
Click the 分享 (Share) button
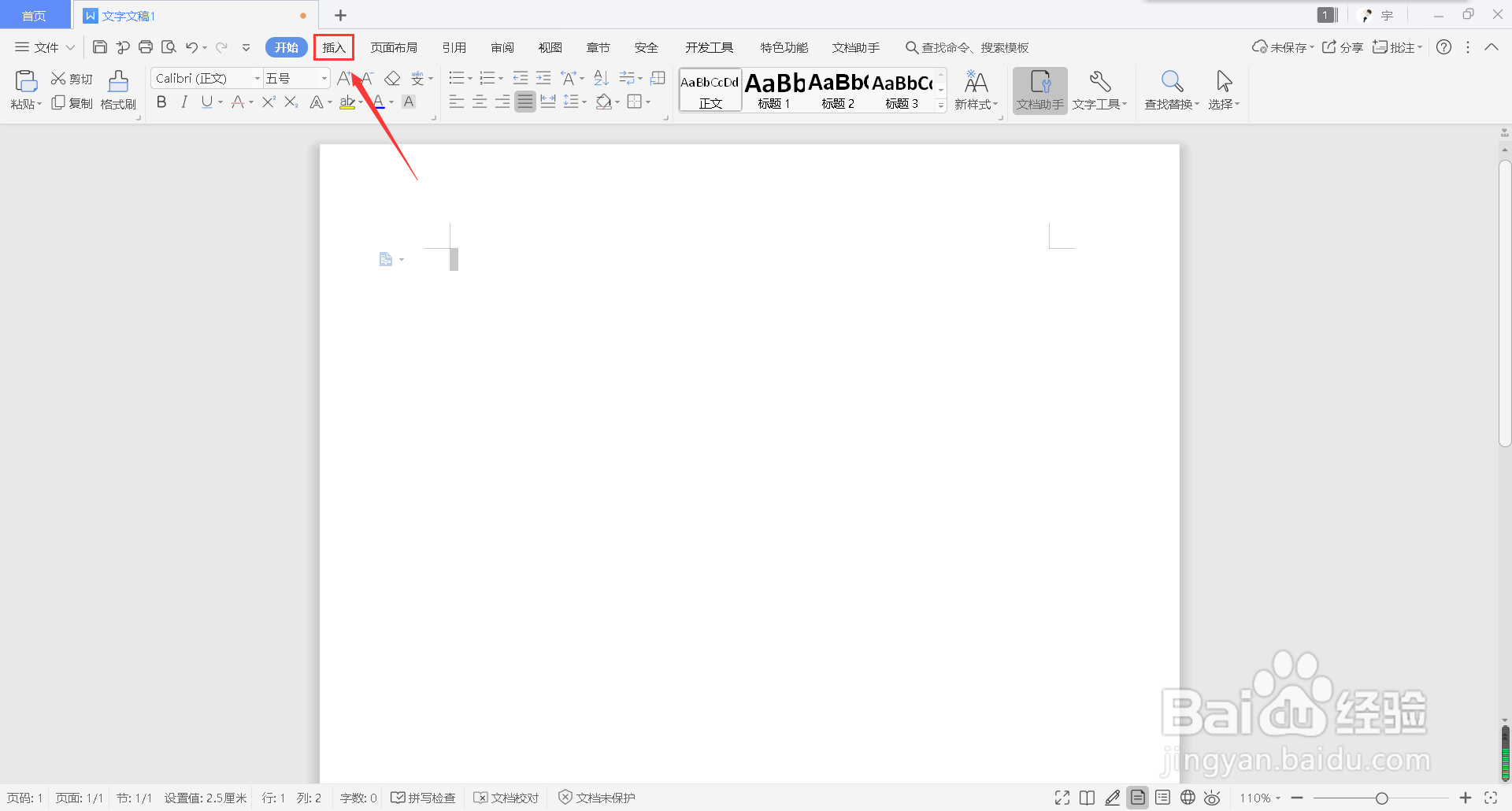pyautogui.click(x=1343, y=47)
